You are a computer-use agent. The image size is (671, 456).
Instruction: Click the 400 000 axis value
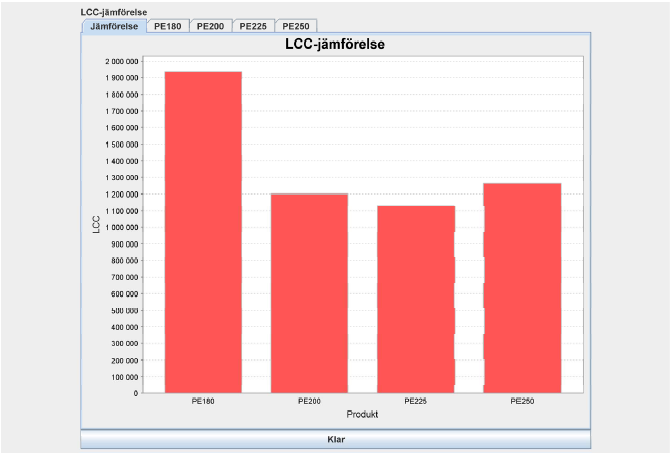pos(125,327)
